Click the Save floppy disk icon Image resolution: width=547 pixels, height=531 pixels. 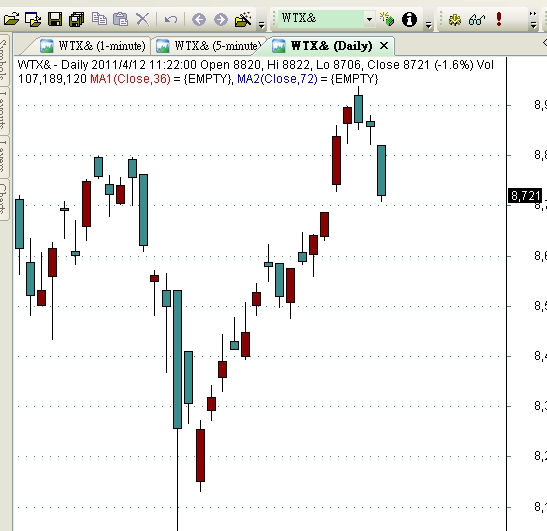point(55,19)
